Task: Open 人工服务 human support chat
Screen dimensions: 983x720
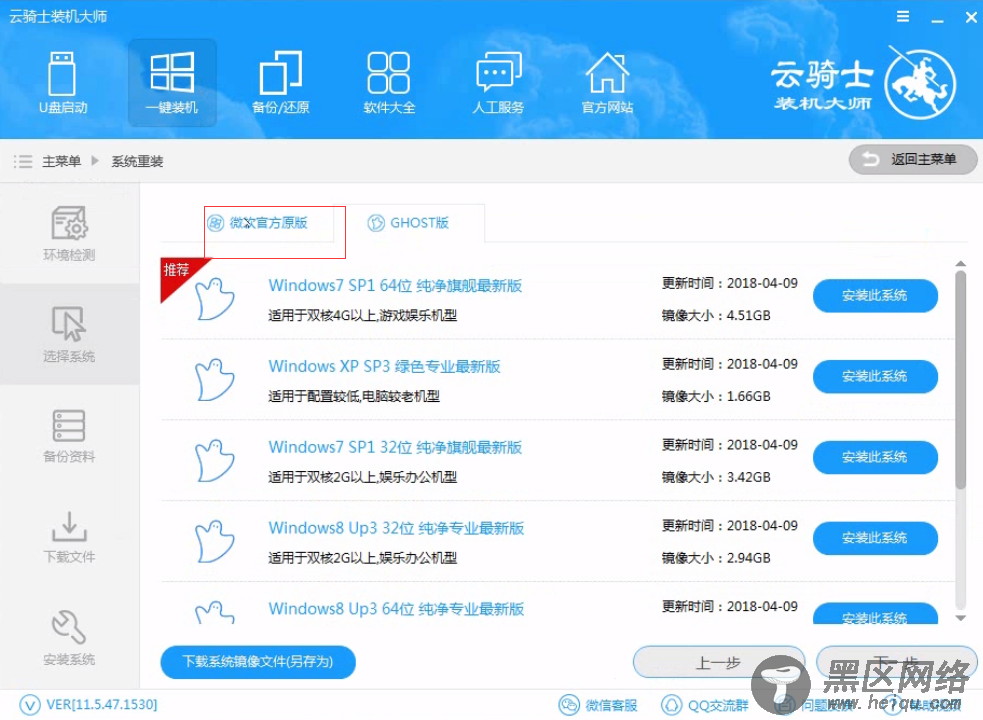Action: (498, 83)
